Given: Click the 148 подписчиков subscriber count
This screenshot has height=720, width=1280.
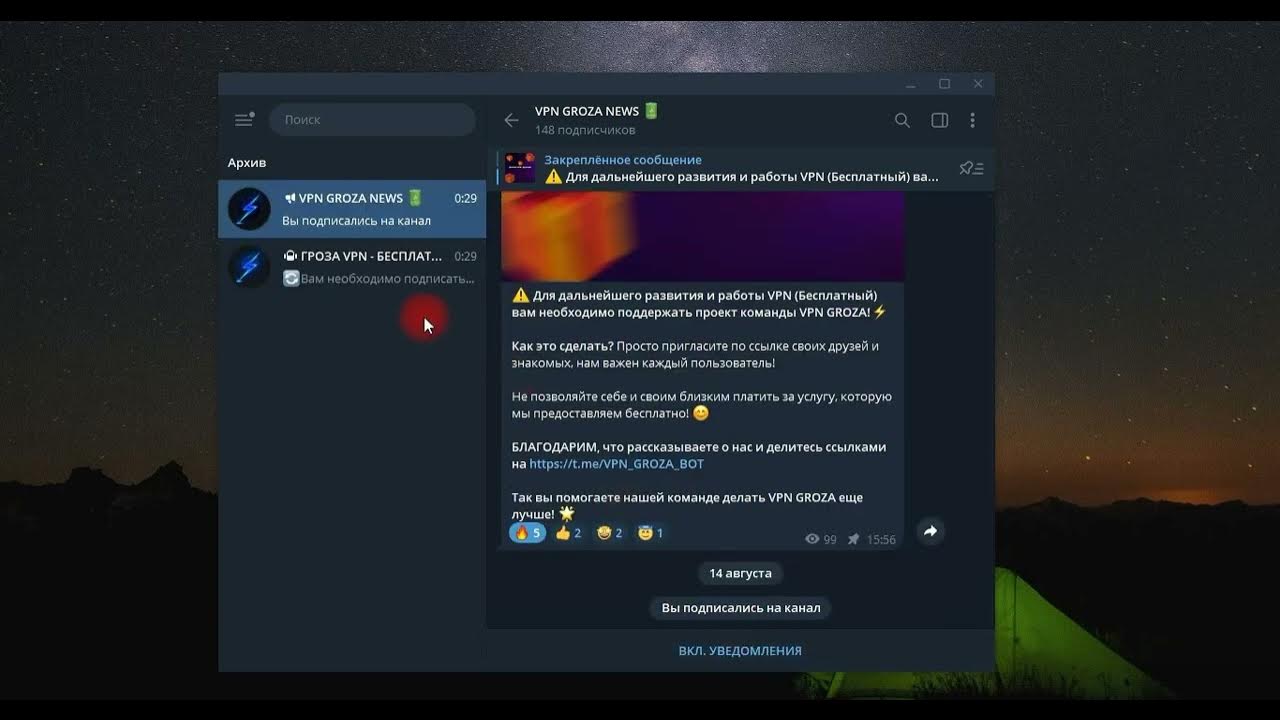Looking at the screenshot, I should tap(585, 130).
